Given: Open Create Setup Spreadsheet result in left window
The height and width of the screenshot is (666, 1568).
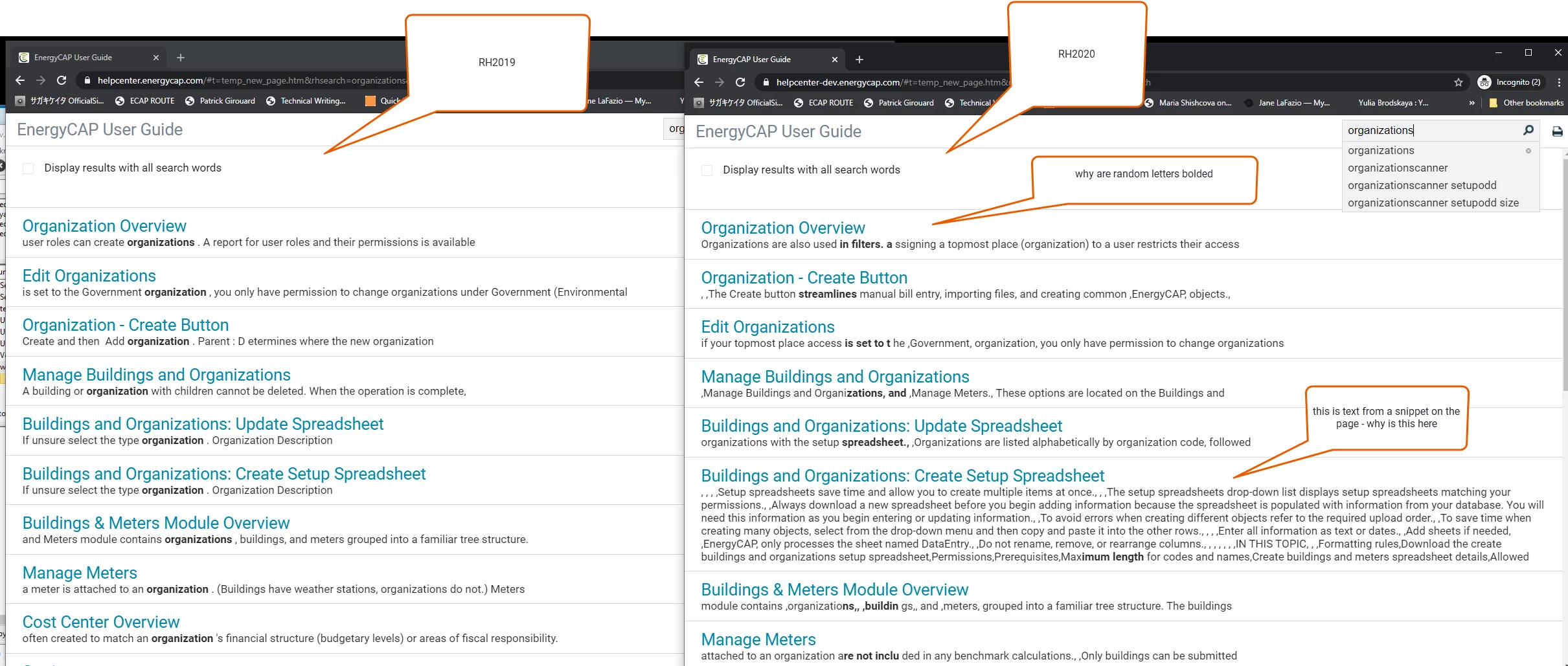Looking at the screenshot, I should coord(224,474).
